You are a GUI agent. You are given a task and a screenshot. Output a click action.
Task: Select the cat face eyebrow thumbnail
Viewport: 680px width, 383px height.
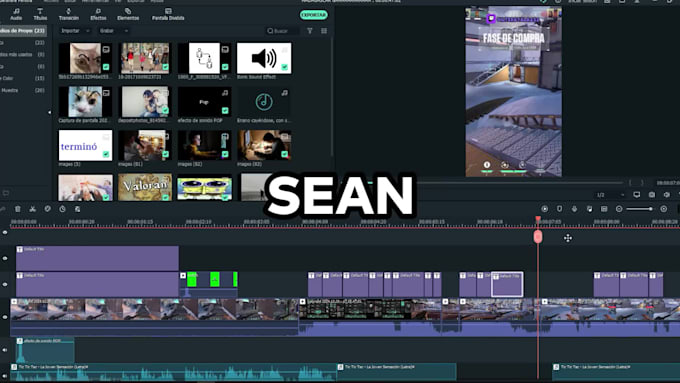pos(85,58)
